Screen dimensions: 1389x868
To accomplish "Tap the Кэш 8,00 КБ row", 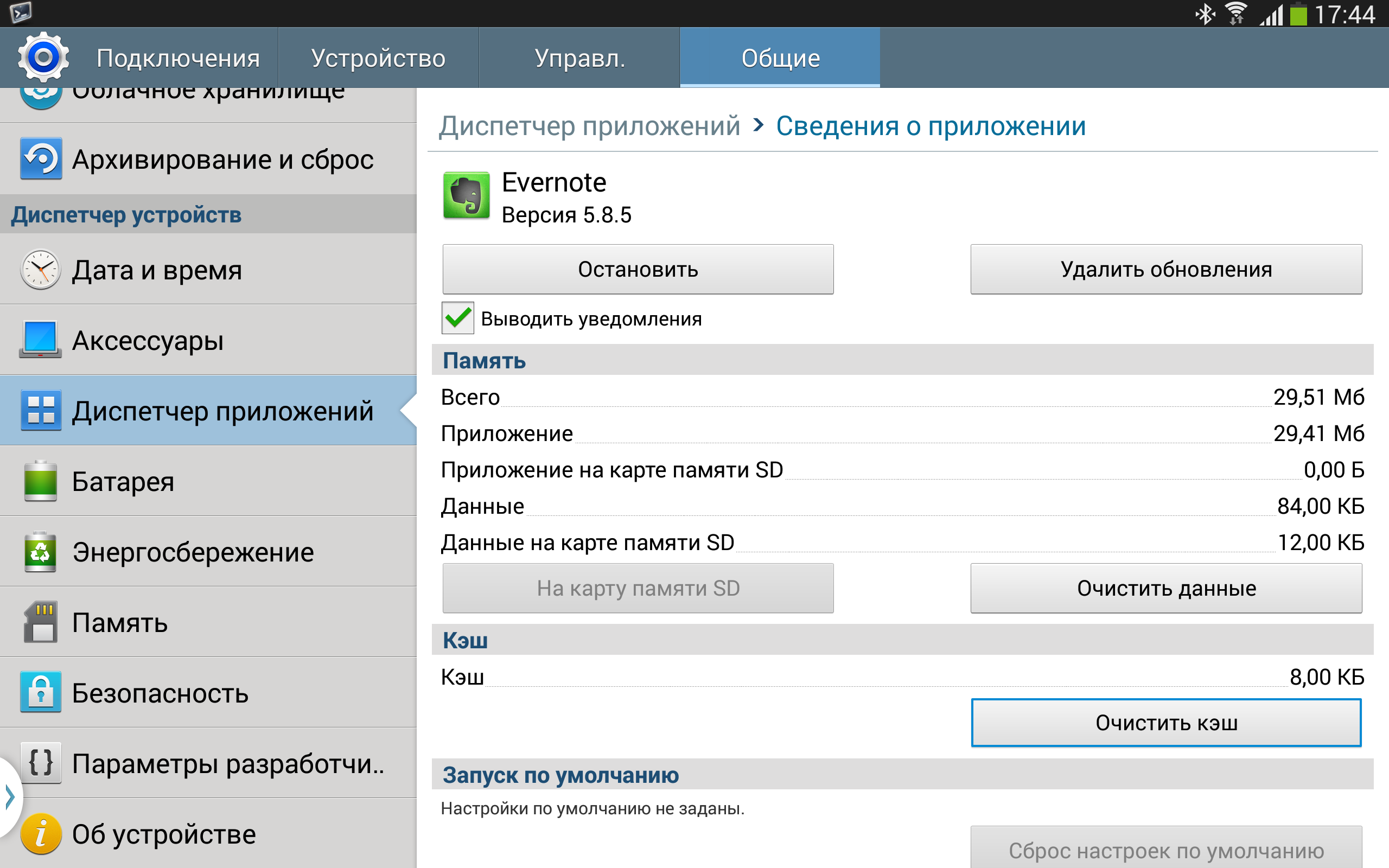I will pyautogui.click(x=902, y=677).
